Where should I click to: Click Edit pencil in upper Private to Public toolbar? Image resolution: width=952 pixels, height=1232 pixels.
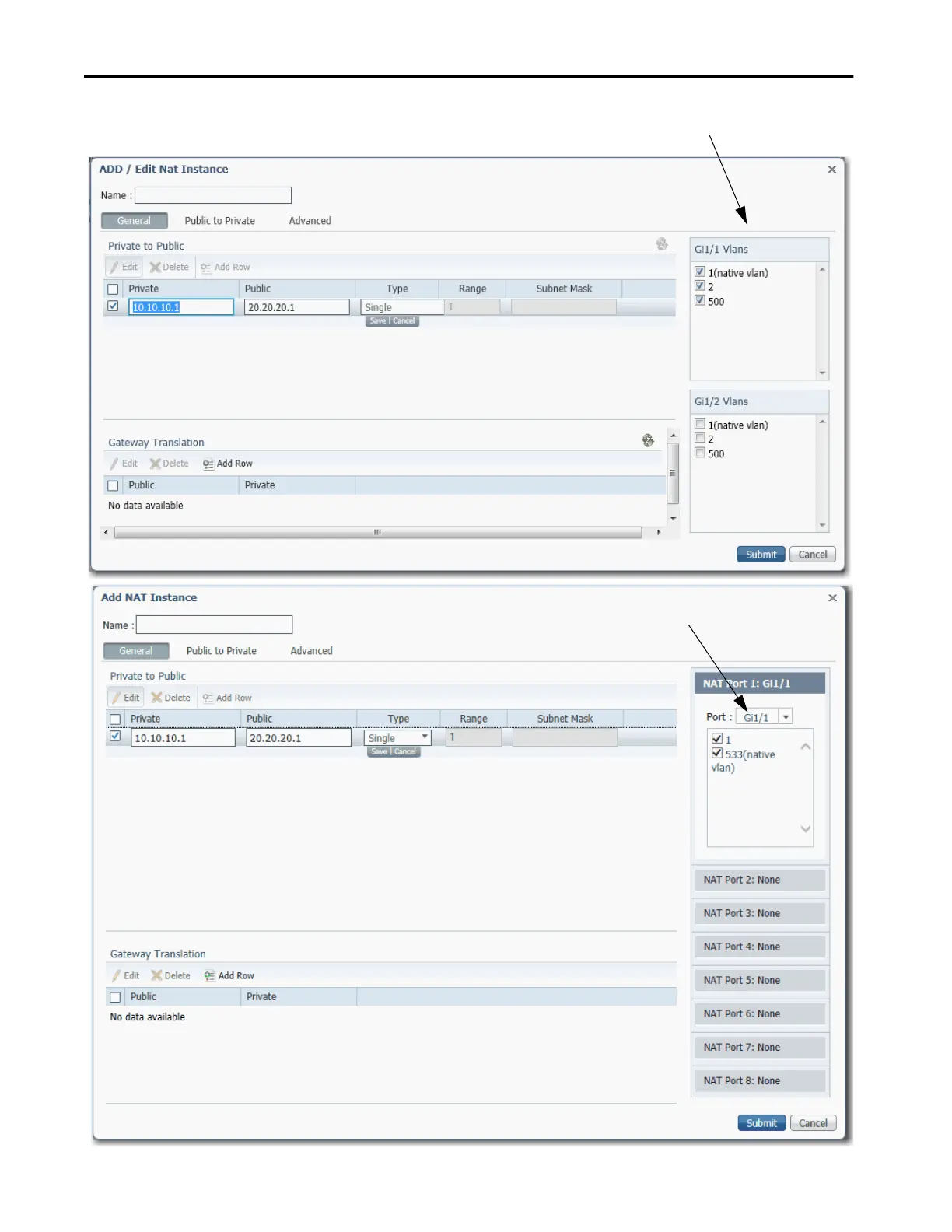(124, 267)
